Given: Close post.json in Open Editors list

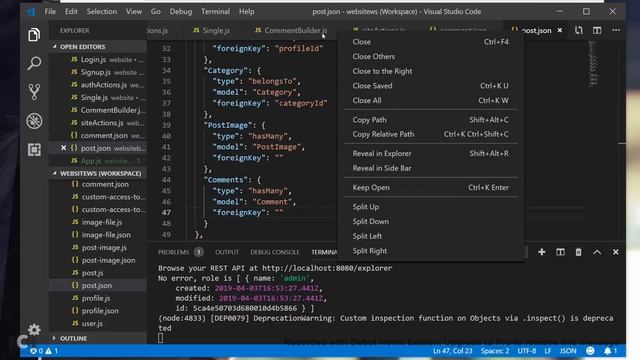Looking at the screenshot, I should 63,148.
